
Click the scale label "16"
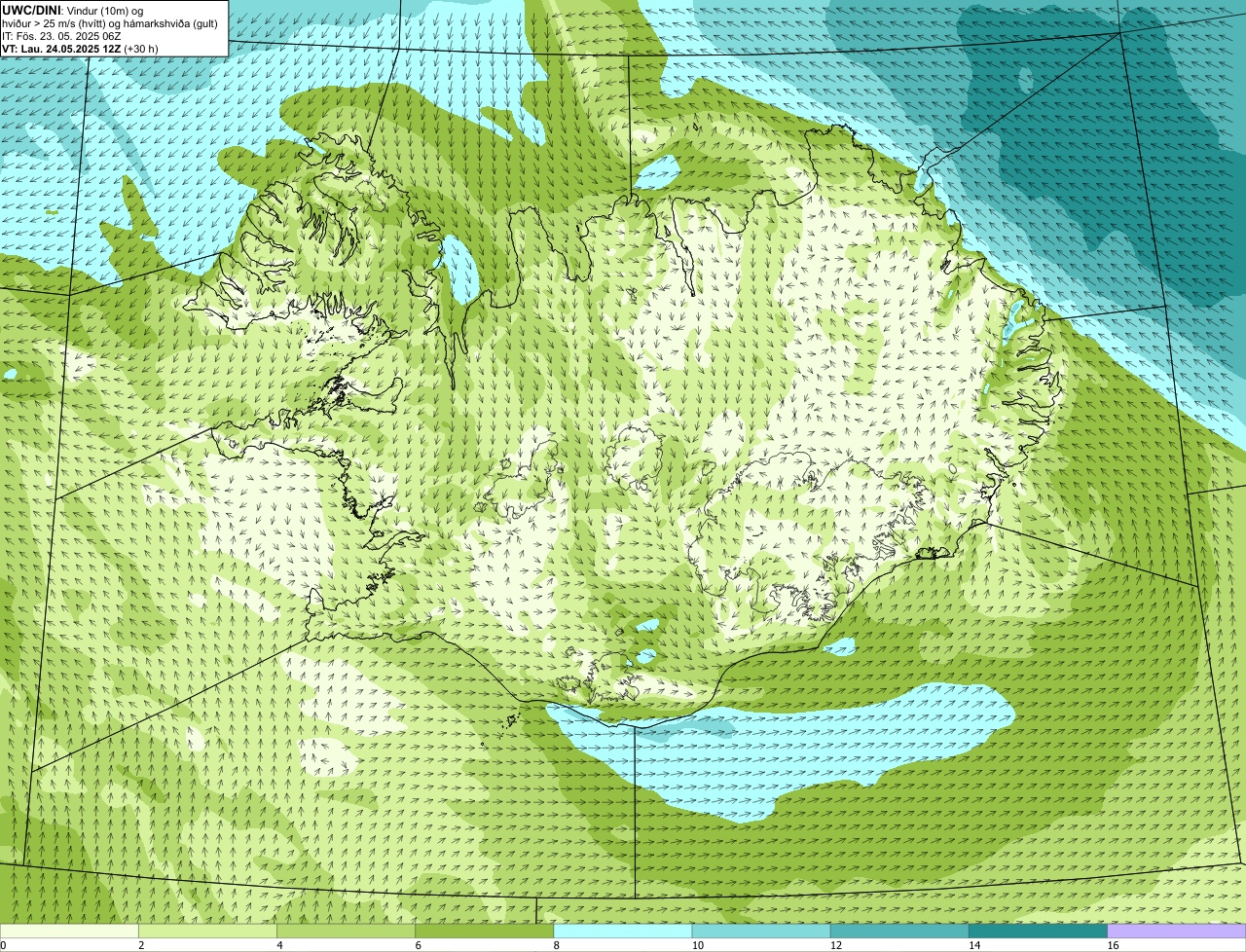1113,945
